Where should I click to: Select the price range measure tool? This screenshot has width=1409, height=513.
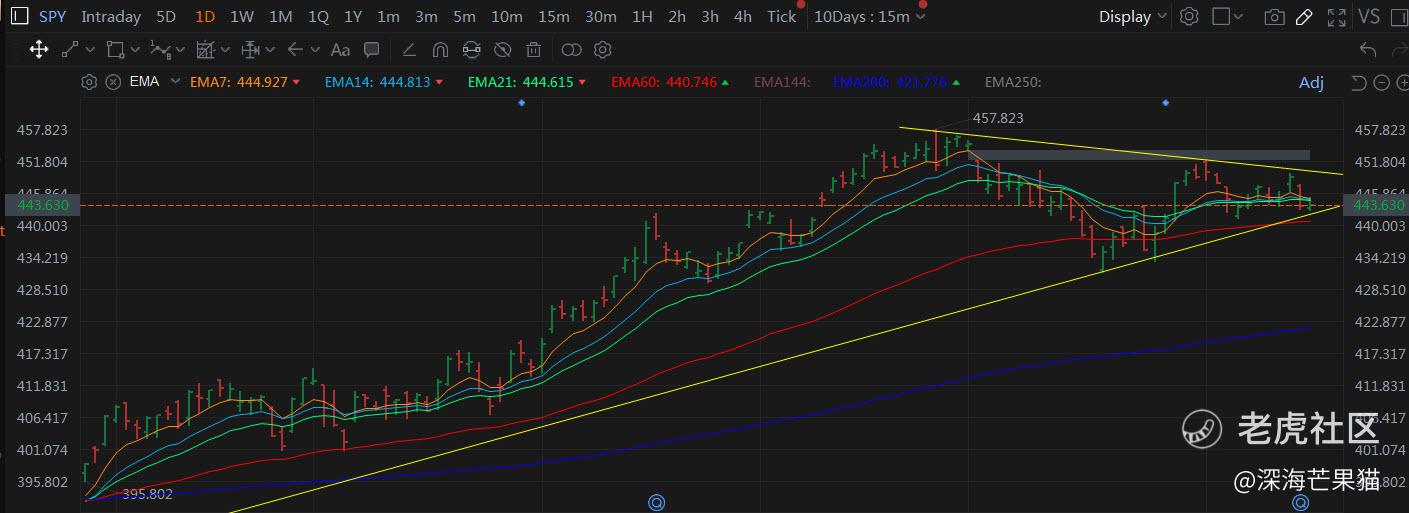click(251, 49)
